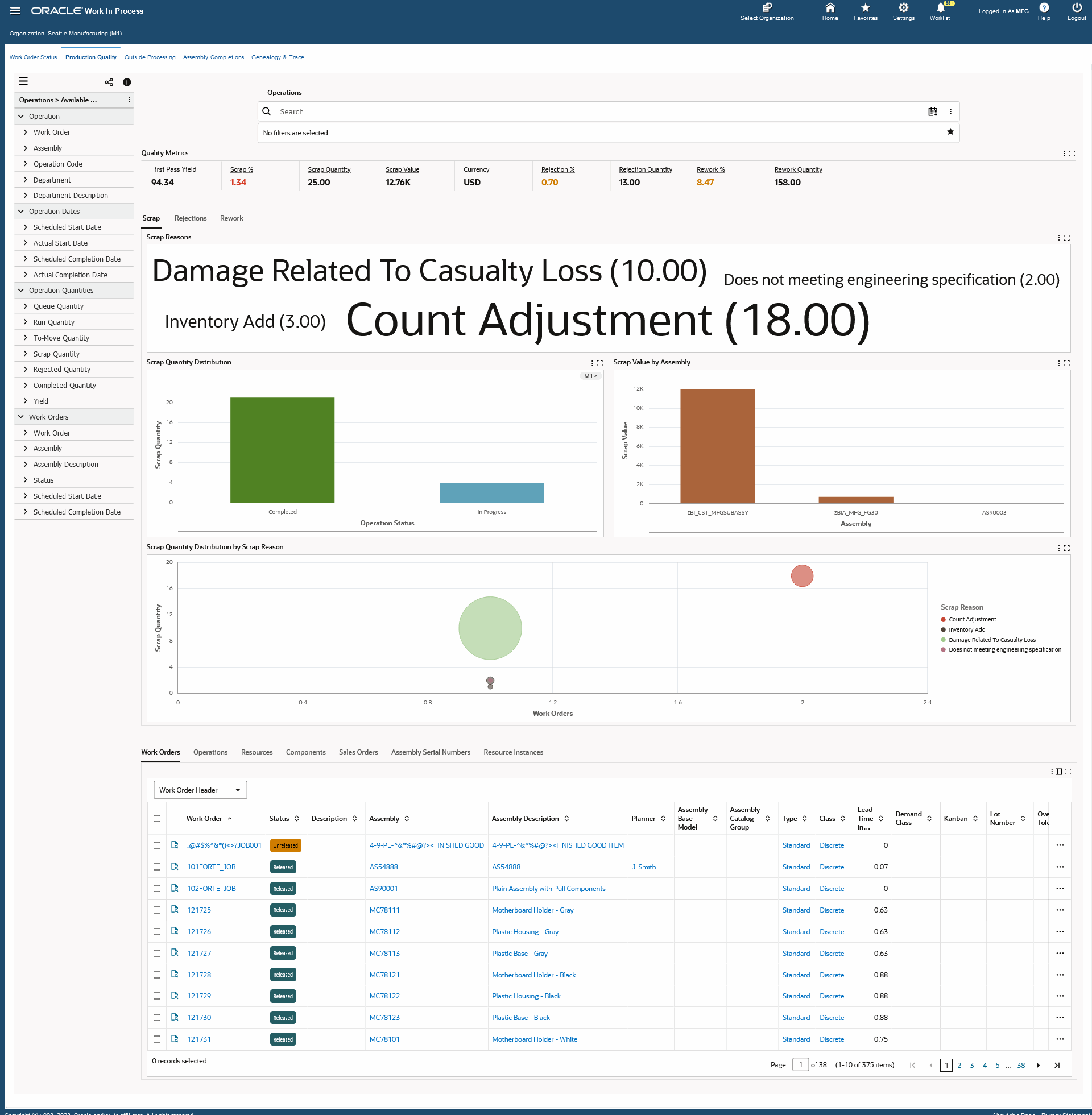Open the Worklist bell icon
Viewport: 1092px width, 1115px height.
point(940,7)
